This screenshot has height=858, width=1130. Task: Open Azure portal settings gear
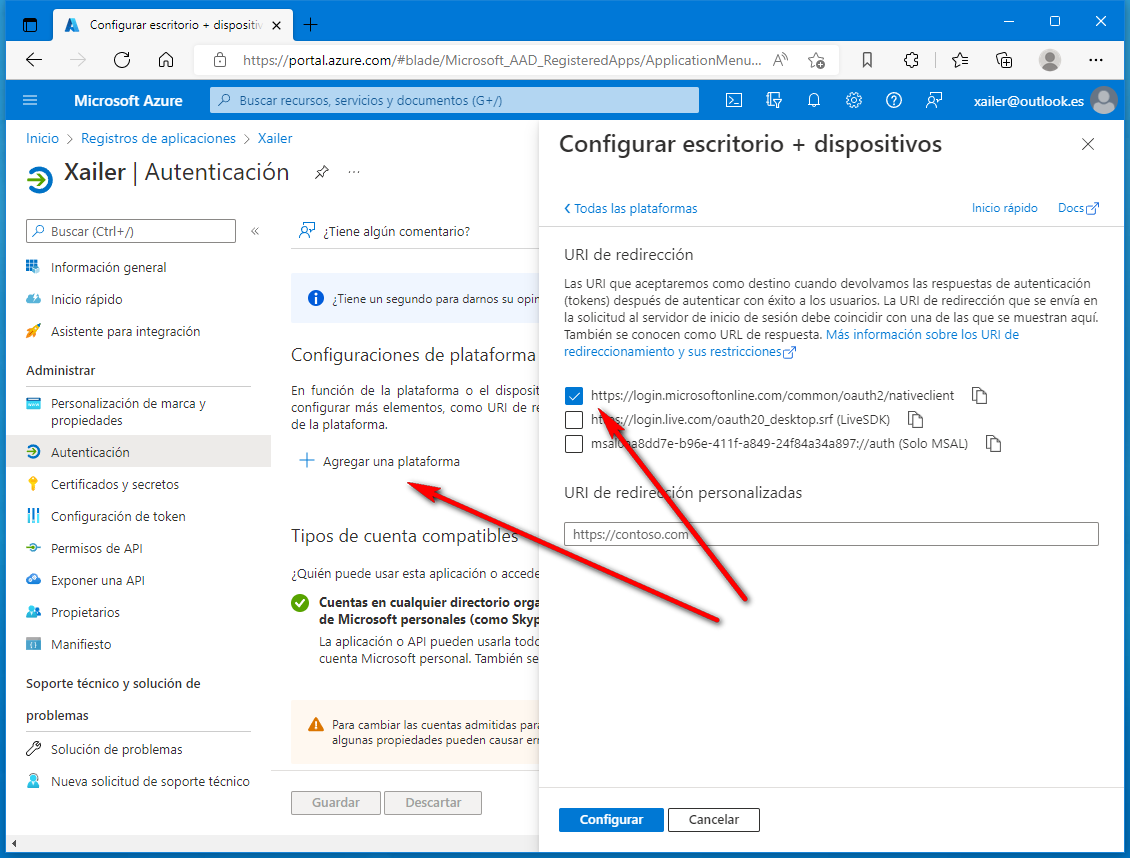click(854, 100)
